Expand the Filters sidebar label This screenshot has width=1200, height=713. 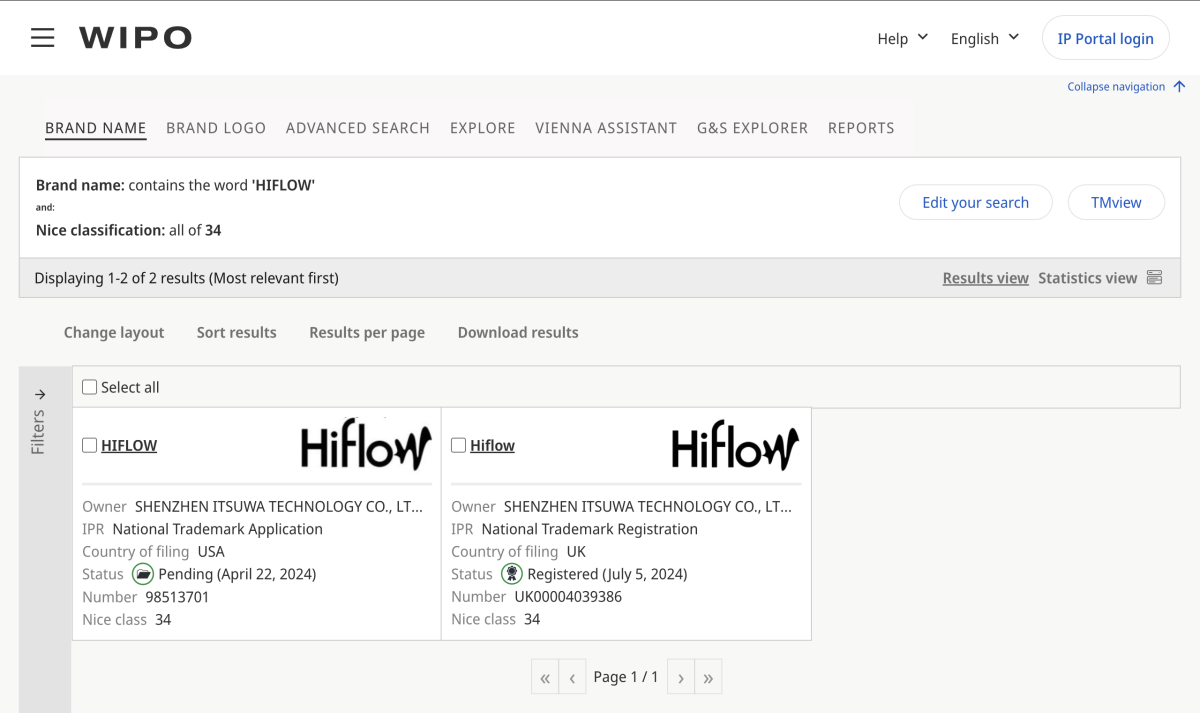[38, 432]
